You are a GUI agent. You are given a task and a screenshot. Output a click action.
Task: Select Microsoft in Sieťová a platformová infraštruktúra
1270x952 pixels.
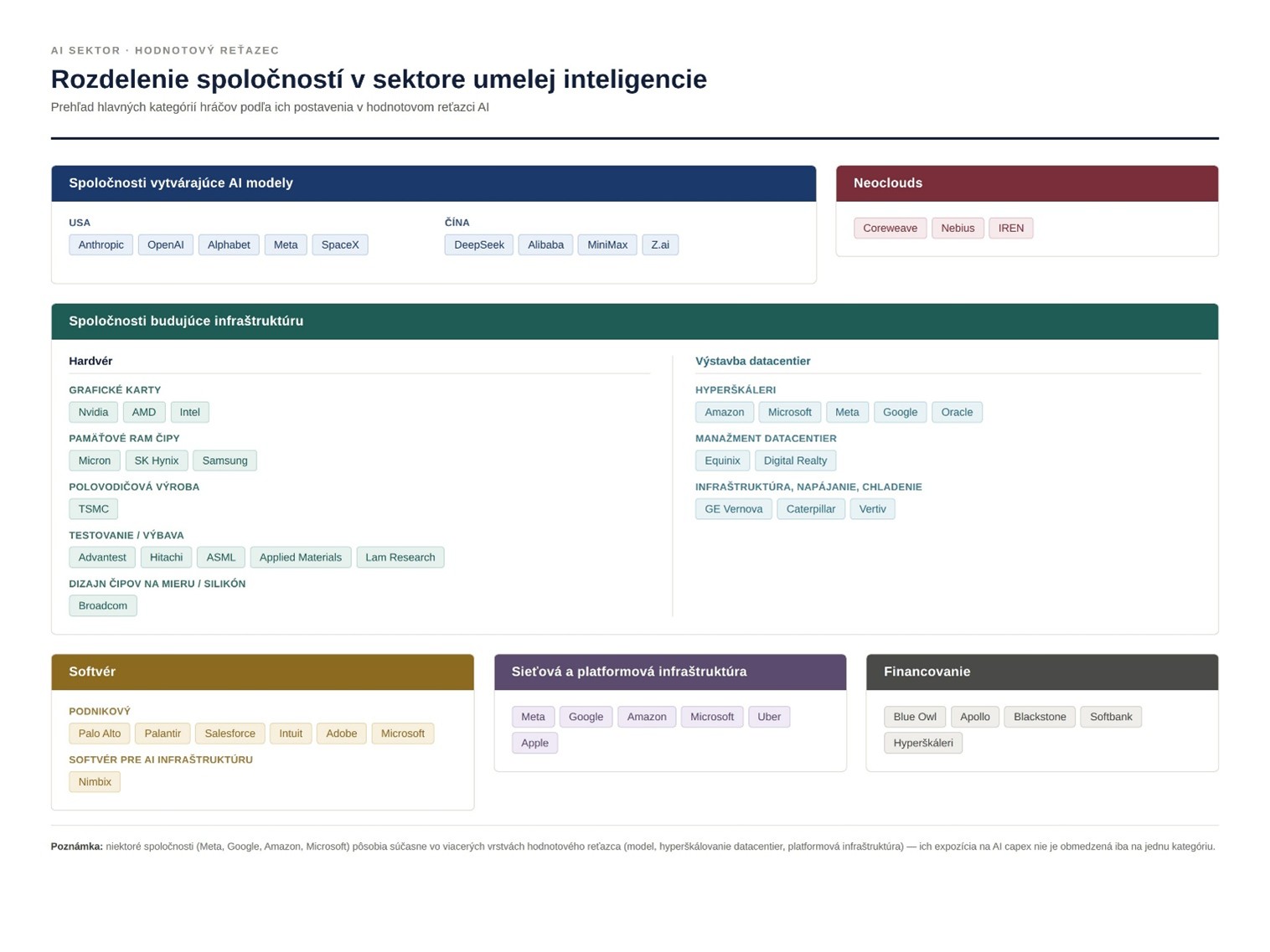[x=712, y=717]
